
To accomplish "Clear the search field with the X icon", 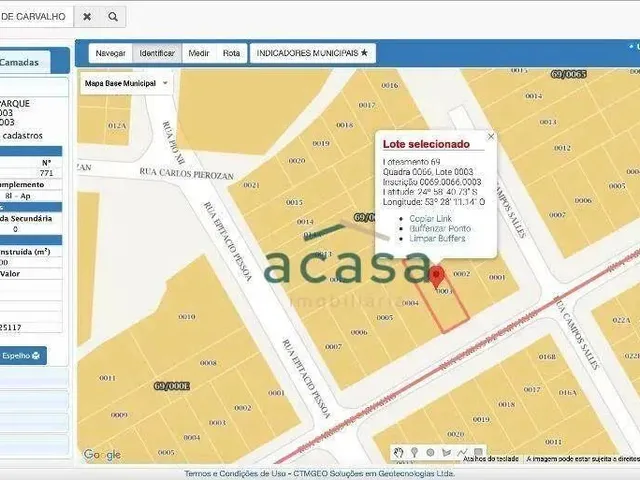I will click(87, 17).
